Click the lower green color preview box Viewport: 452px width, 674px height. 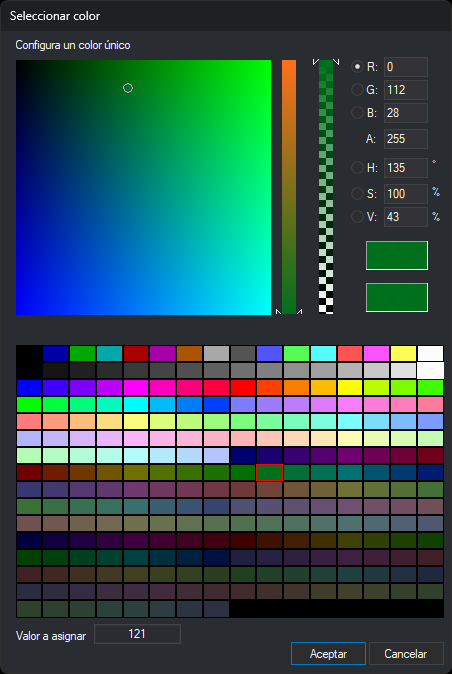397,297
